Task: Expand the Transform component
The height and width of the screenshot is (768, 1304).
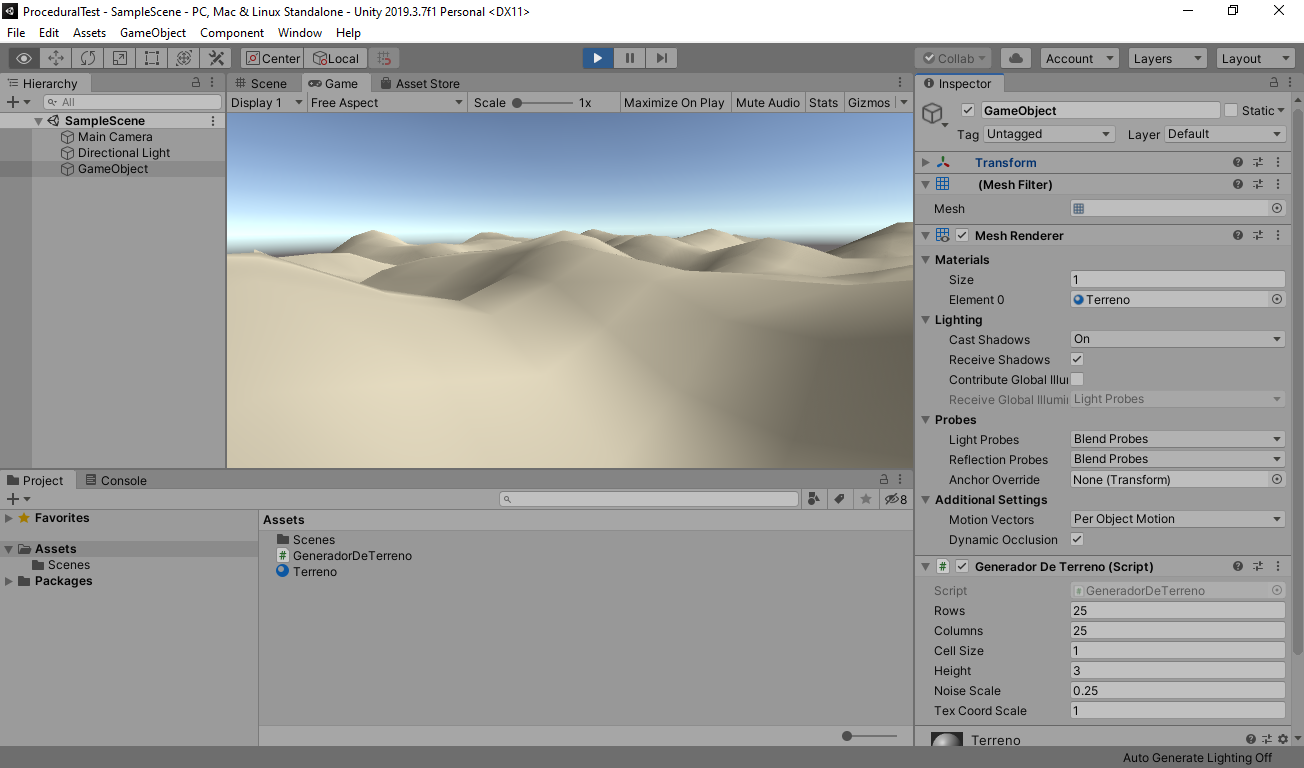Action: click(926, 162)
